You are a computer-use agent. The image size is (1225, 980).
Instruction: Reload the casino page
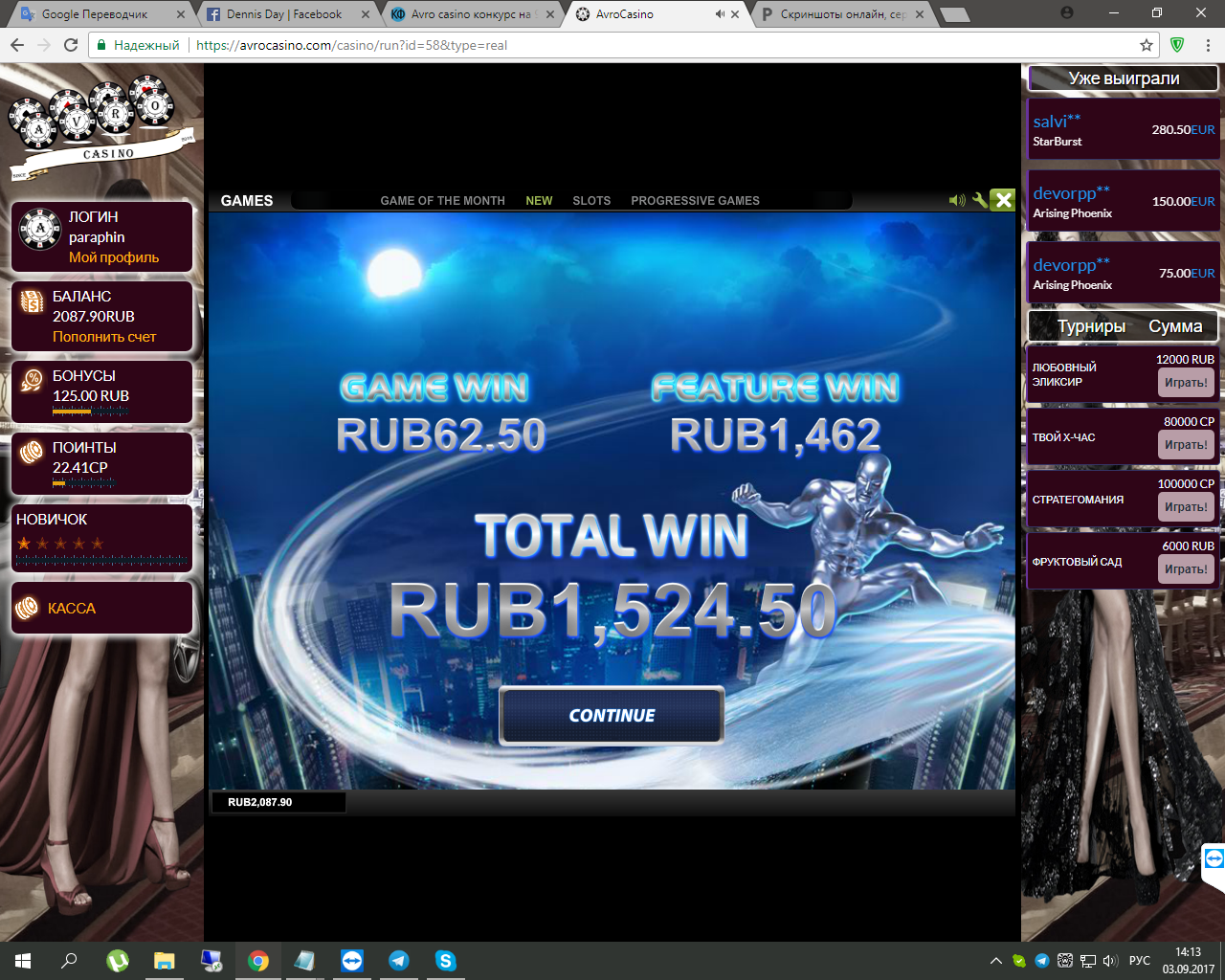71,45
